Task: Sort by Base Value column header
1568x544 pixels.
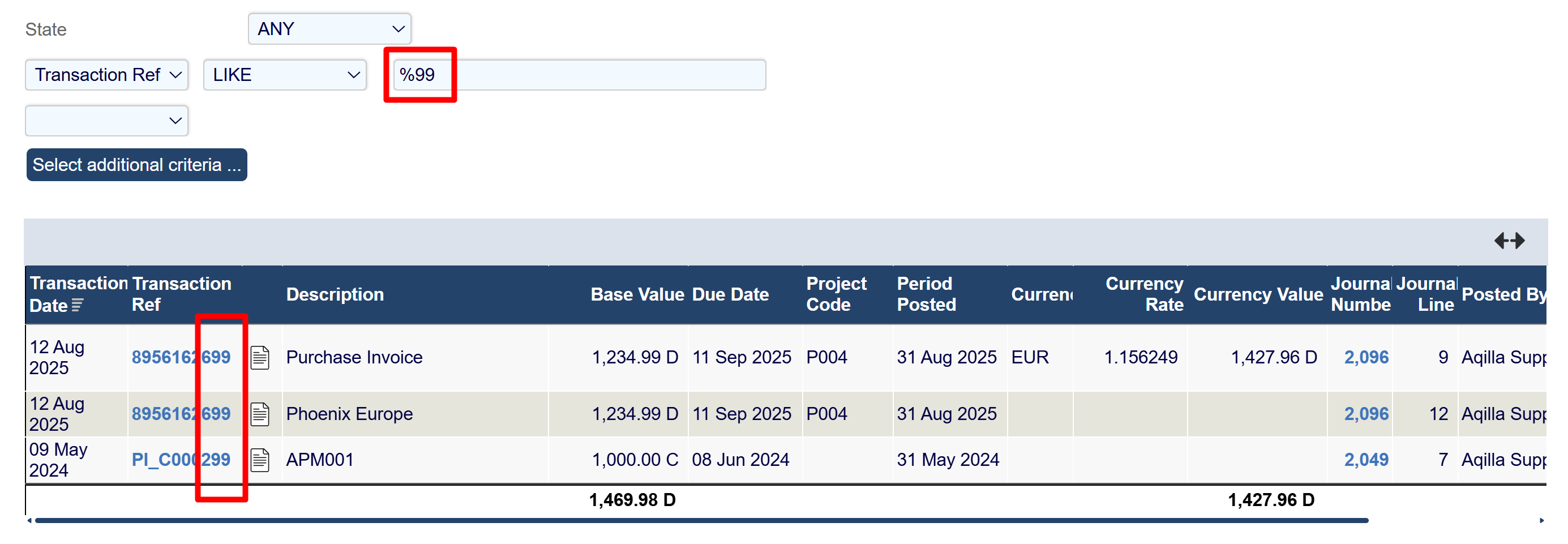Action: pos(637,294)
